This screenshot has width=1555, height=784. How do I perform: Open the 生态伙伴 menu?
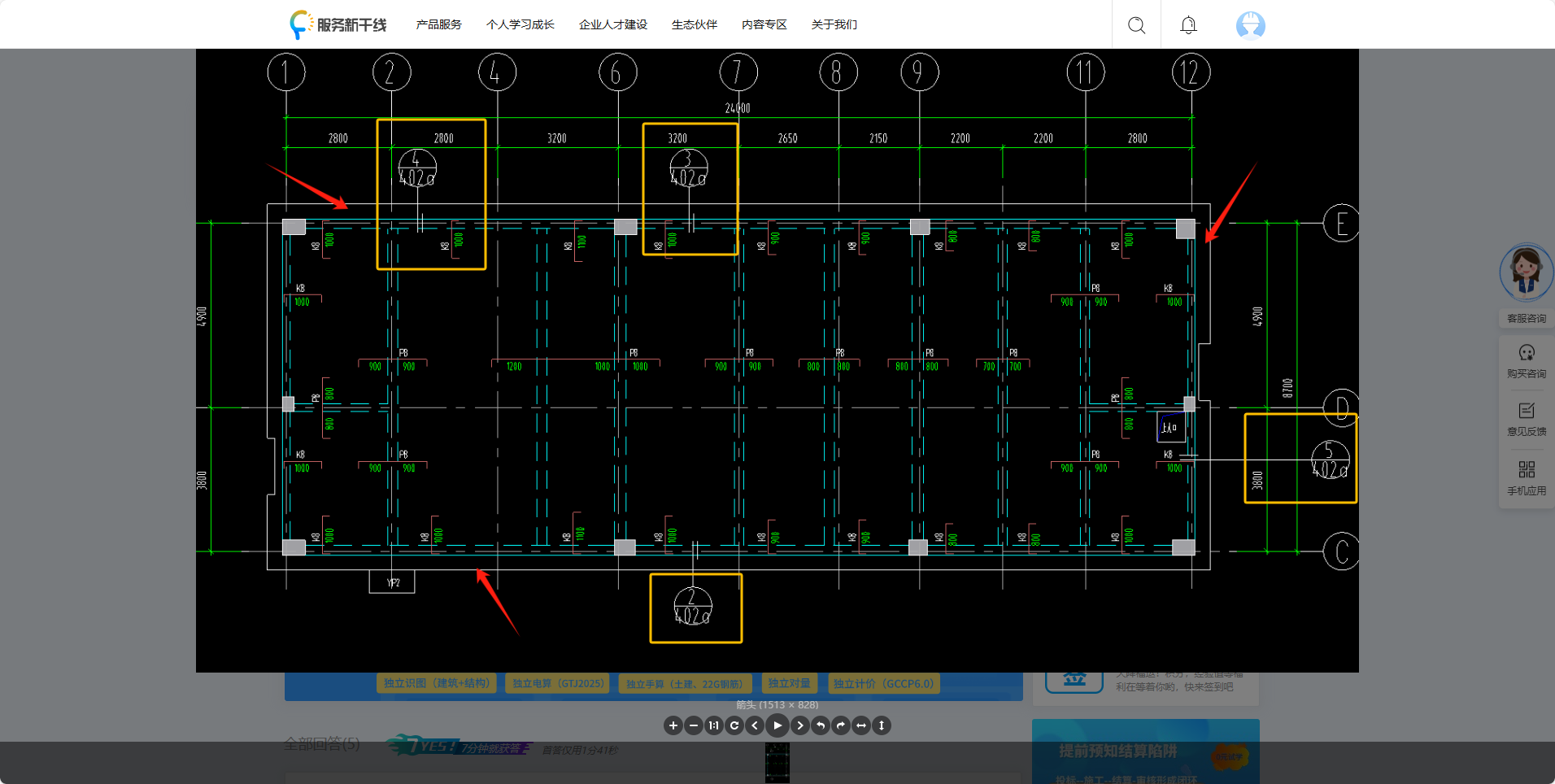pyautogui.click(x=694, y=24)
